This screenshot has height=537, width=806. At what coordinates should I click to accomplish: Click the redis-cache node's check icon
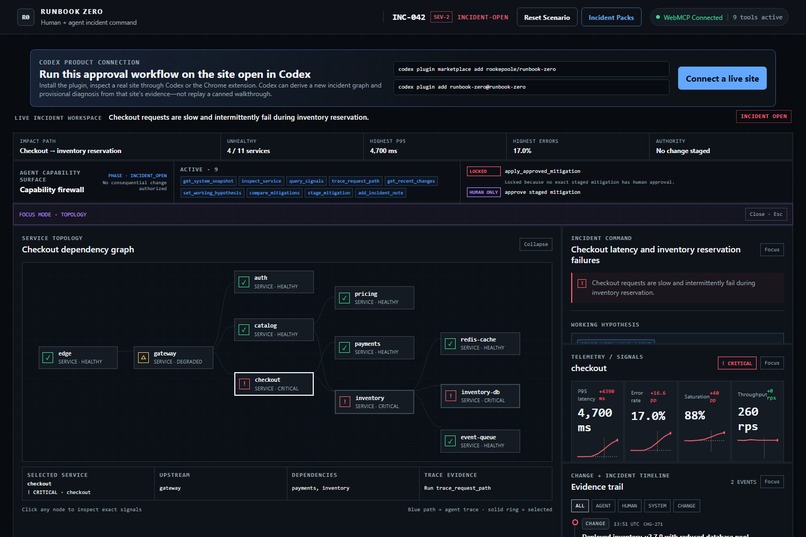tap(450, 343)
